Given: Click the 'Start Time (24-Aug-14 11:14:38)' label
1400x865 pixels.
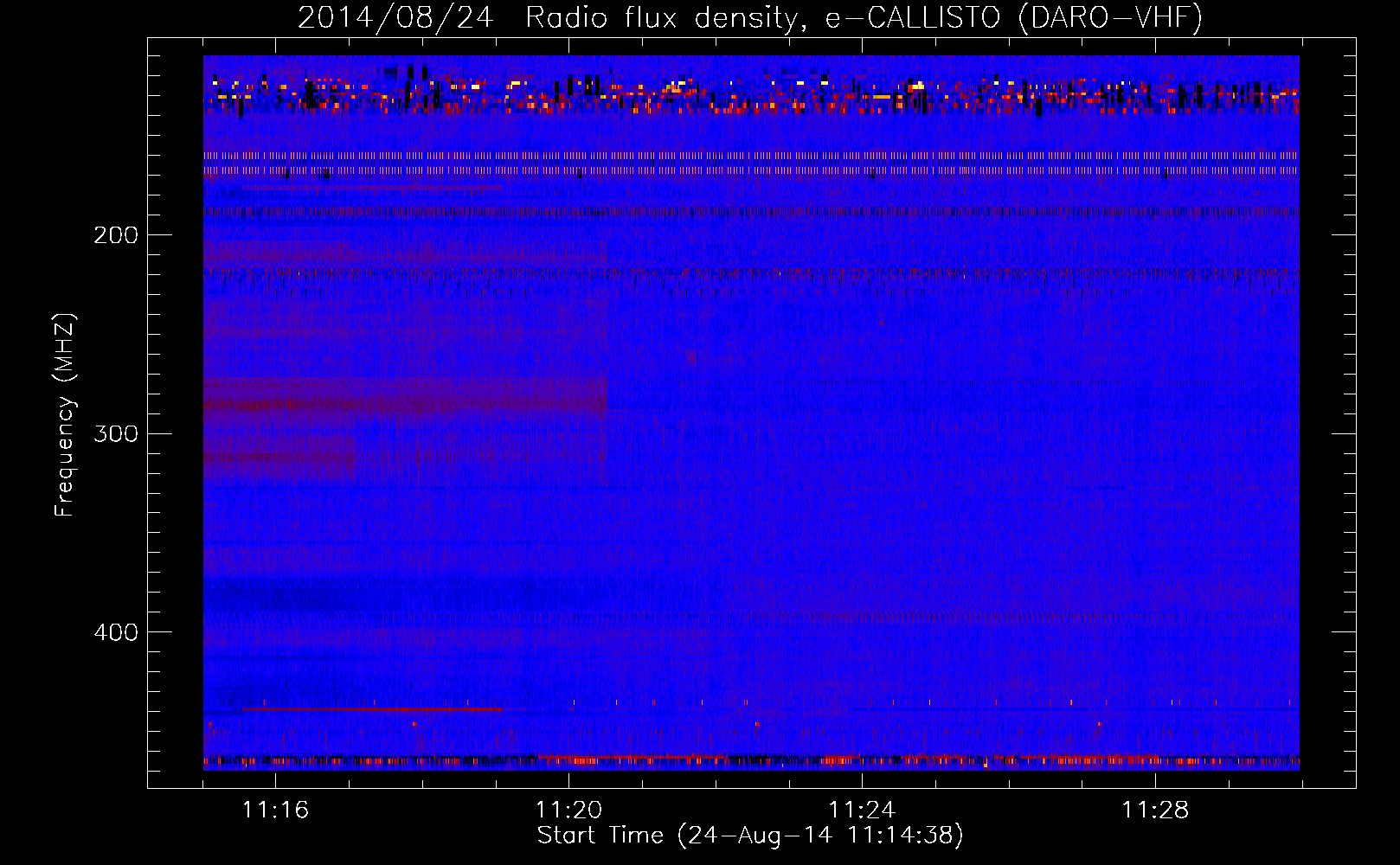Looking at the screenshot, I should point(750,836).
